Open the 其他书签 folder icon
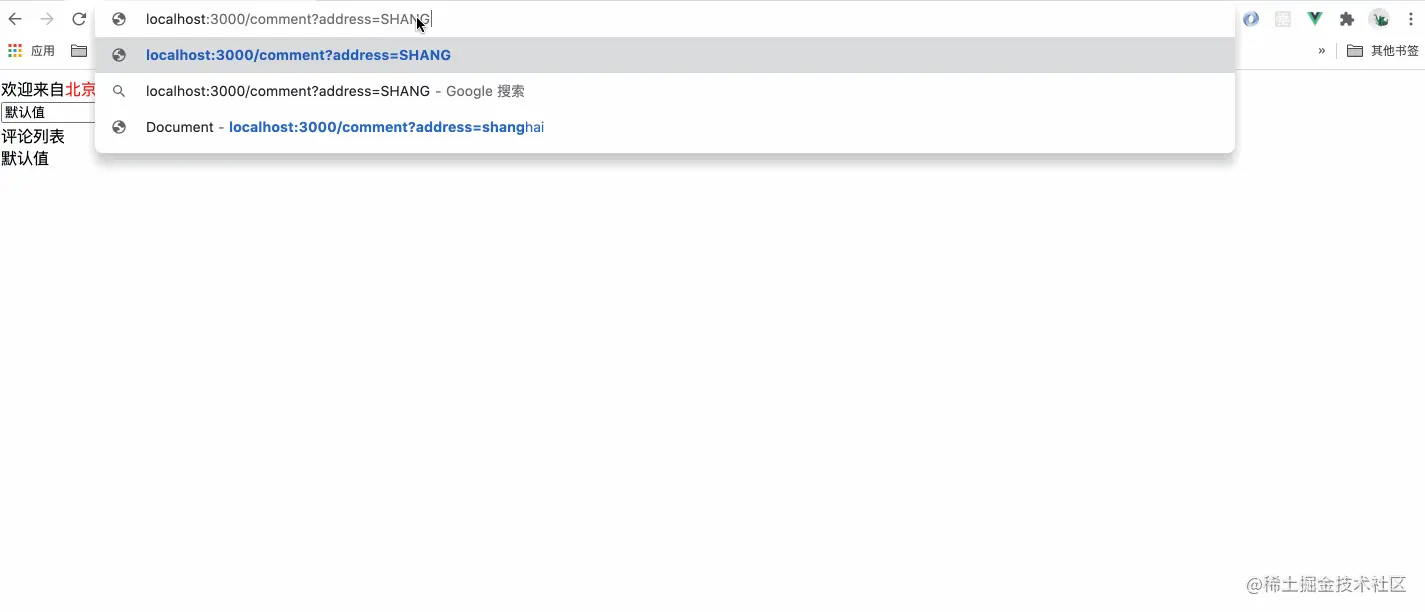 [x=1355, y=49]
